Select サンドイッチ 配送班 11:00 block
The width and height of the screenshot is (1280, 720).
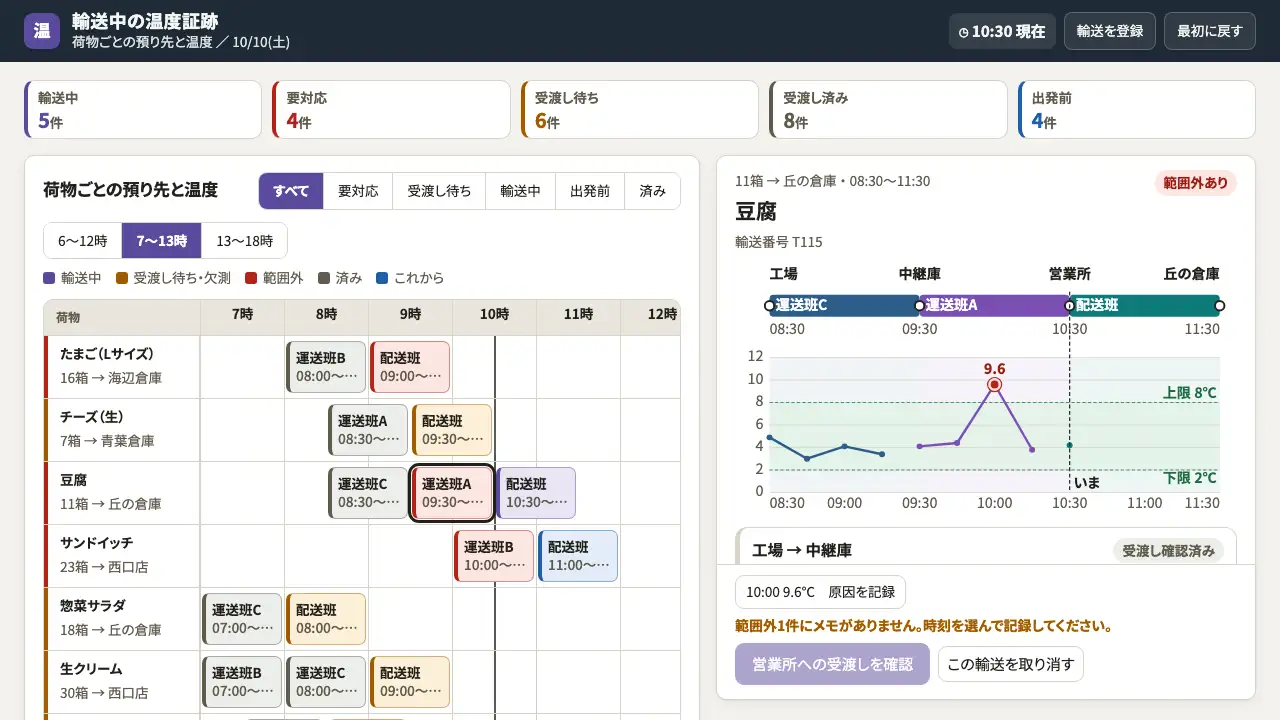tap(578, 556)
